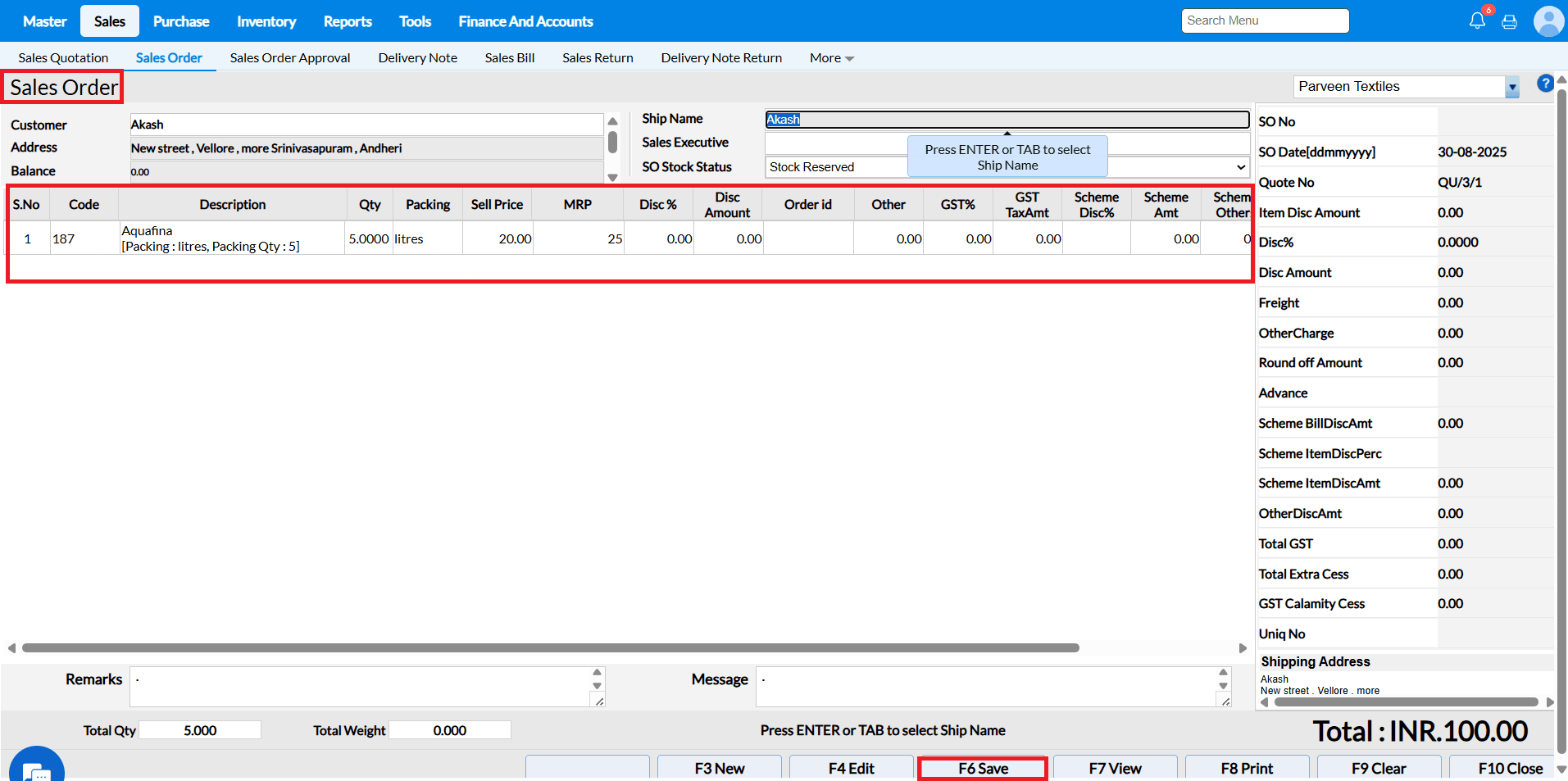This screenshot has width=1568, height=781.
Task: Open the Inventory menu
Action: click(x=266, y=21)
